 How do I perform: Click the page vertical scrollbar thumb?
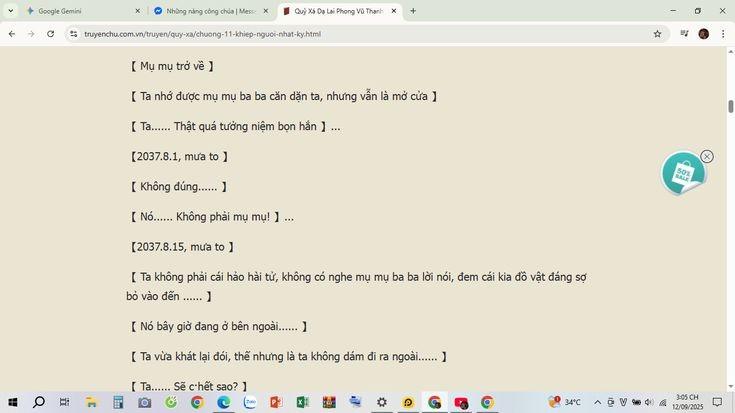(x=730, y=106)
